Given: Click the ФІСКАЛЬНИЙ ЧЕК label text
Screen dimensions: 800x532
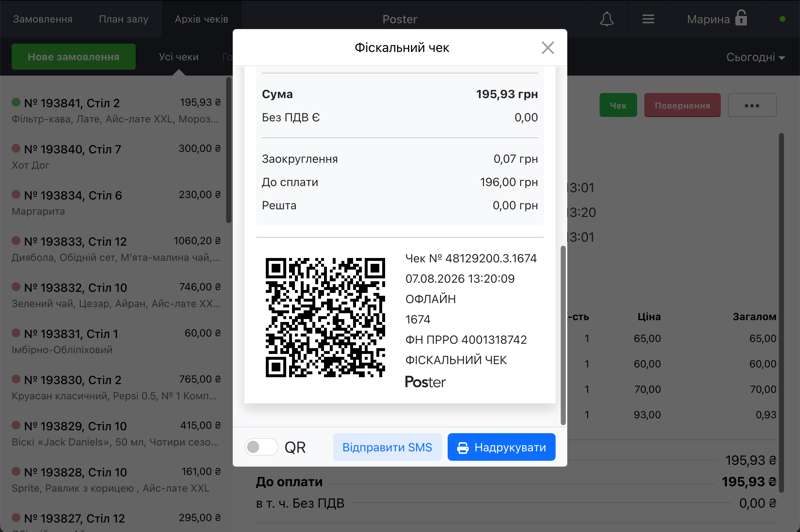Looking at the screenshot, I should 456,360.
